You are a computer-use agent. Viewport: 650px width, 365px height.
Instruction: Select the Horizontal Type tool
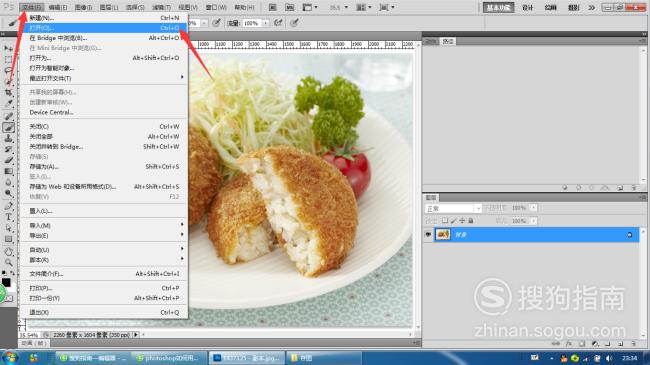click(x=8, y=217)
